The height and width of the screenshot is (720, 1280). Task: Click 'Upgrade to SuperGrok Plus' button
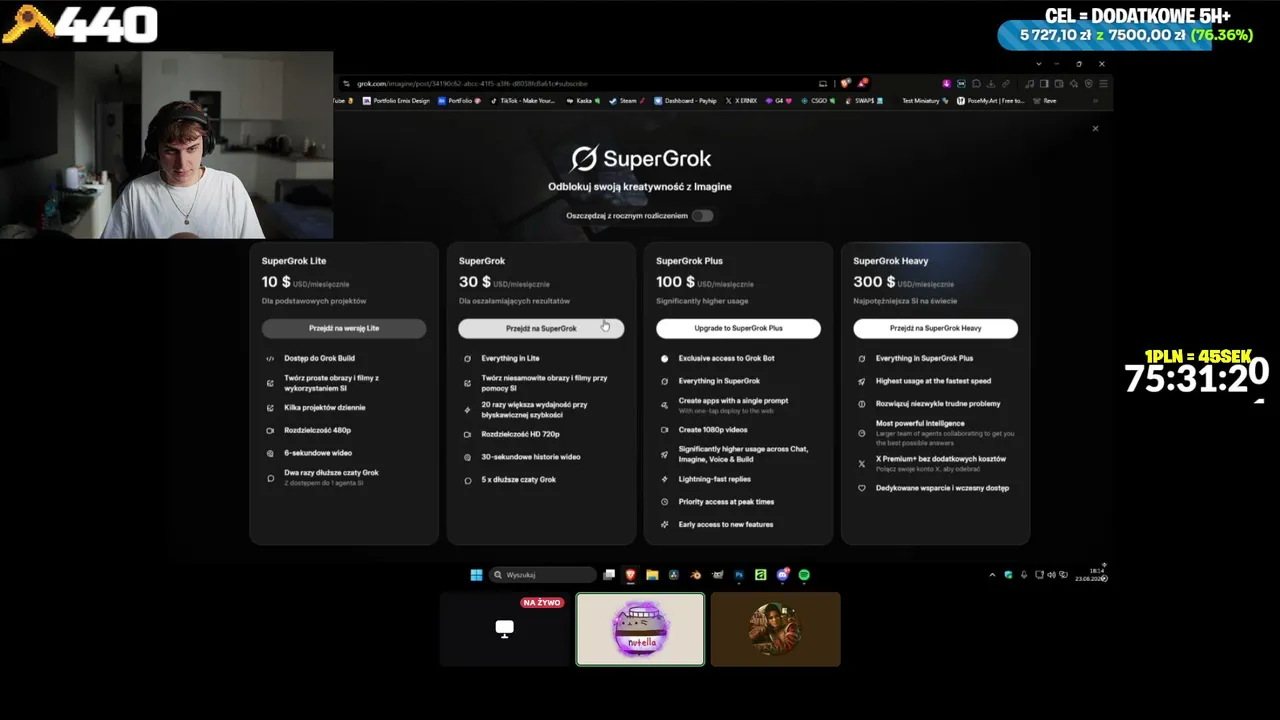click(x=738, y=328)
